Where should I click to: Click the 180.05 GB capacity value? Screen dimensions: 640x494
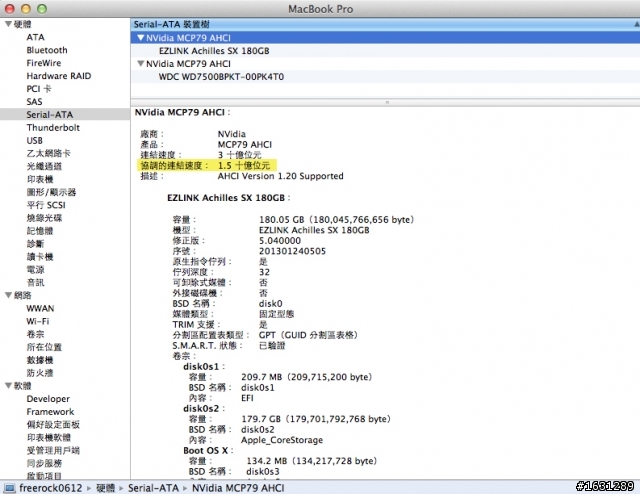pyautogui.click(x=337, y=220)
